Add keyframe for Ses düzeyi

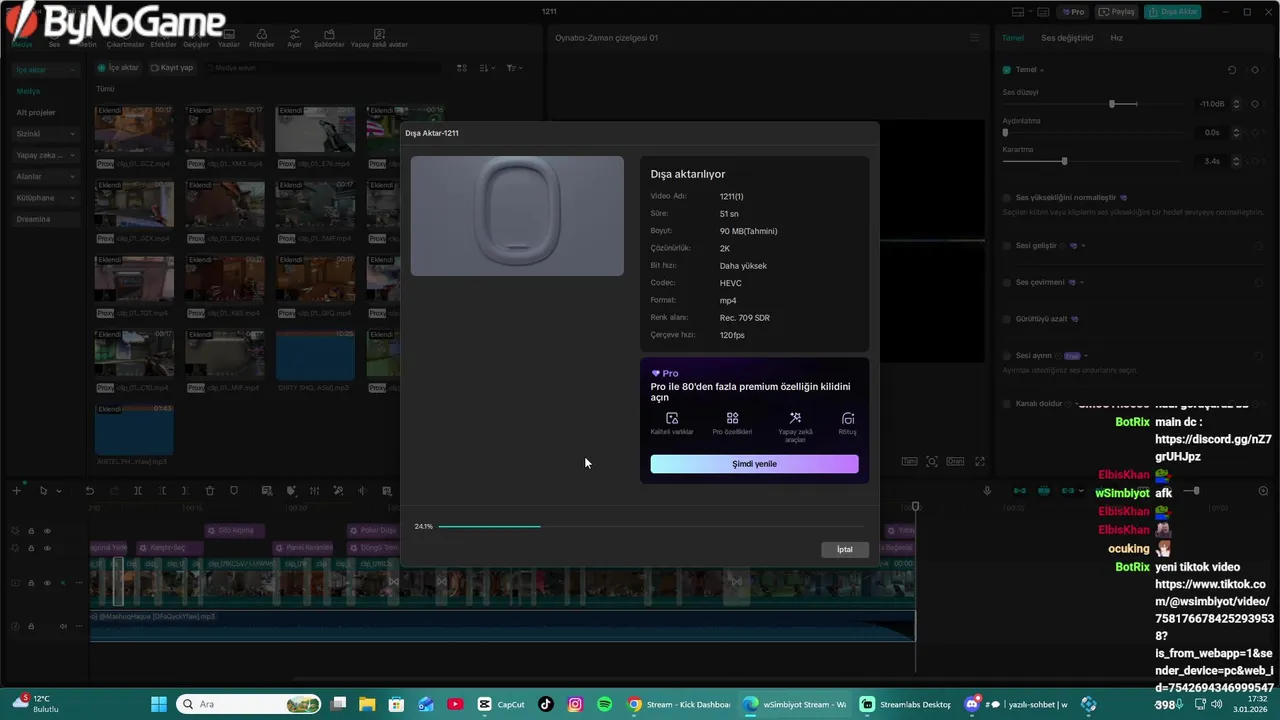(x=1255, y=104)
